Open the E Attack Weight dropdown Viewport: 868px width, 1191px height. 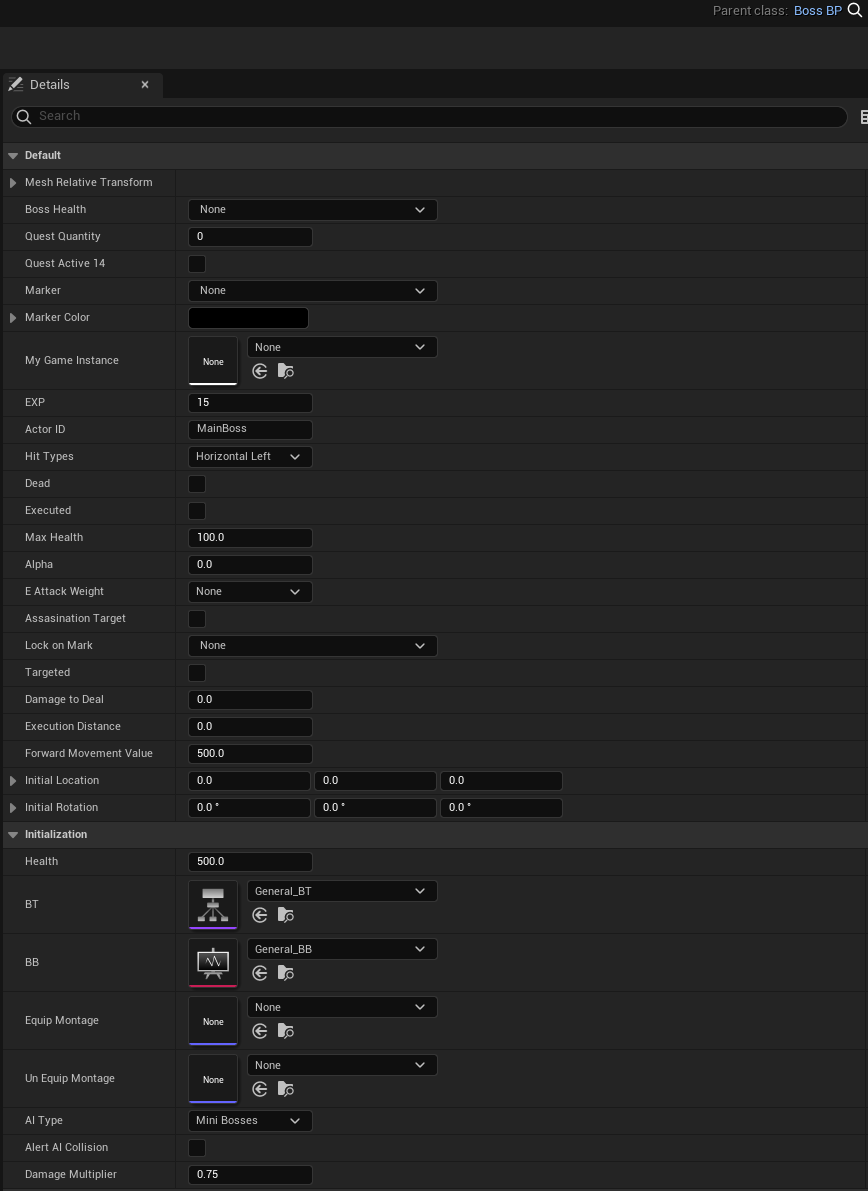pyautogui.click(x=250, y=592)
